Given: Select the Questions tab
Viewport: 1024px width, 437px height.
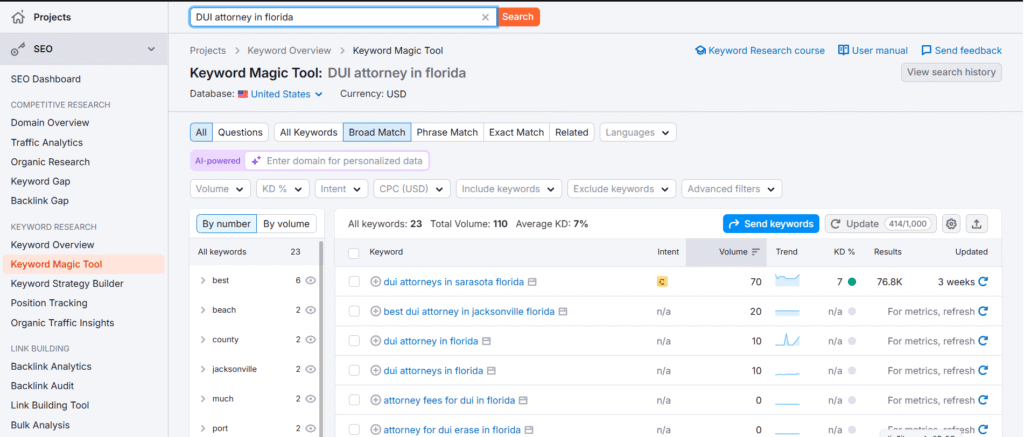Looking at the screenshot, I should [240, 132].
